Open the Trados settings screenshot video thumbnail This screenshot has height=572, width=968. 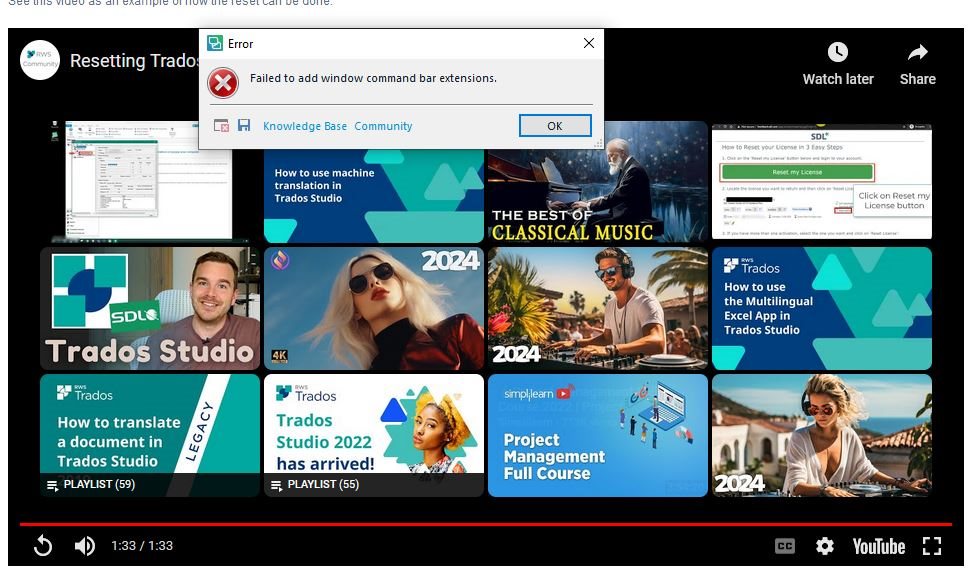pyautogui.click(x=150, y=181)
